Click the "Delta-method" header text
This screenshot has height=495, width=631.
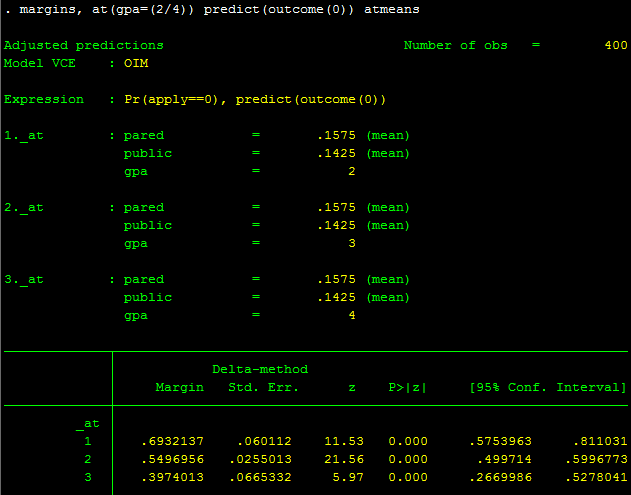tap(260, 370)
